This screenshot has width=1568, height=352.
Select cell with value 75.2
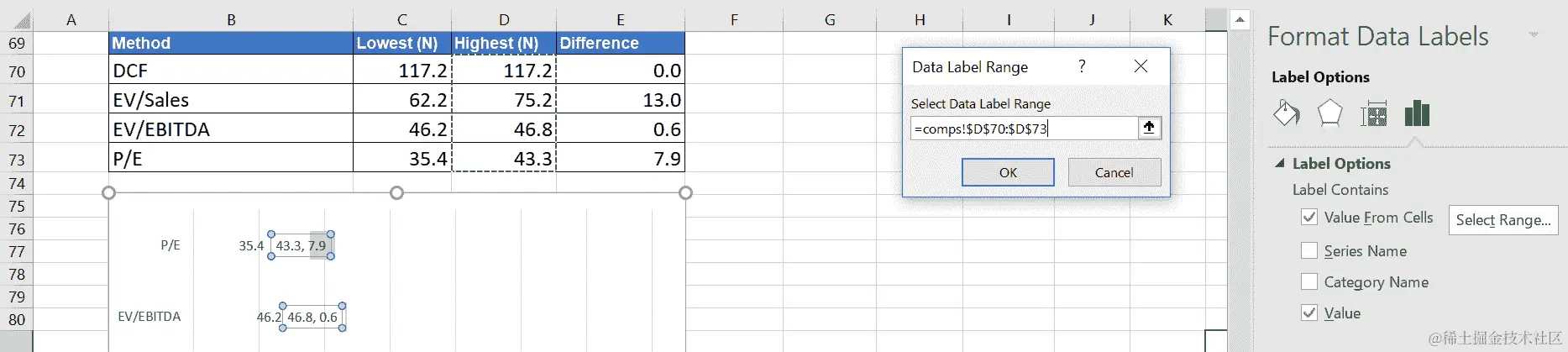504,99
